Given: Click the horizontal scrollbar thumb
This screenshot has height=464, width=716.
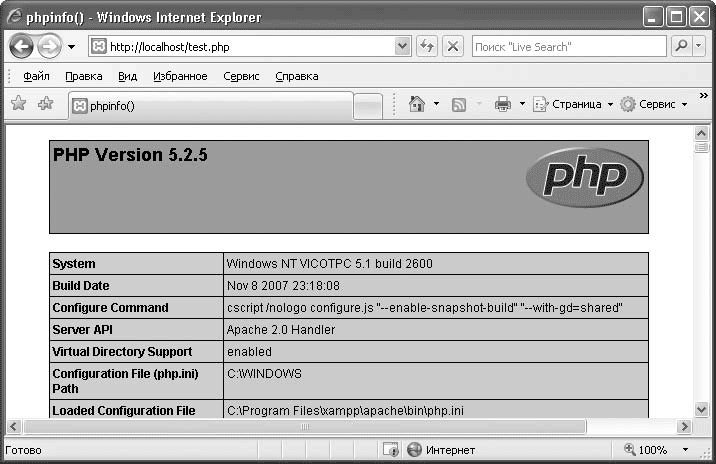Looking at the screenshot, I should (x=305, y=427).
